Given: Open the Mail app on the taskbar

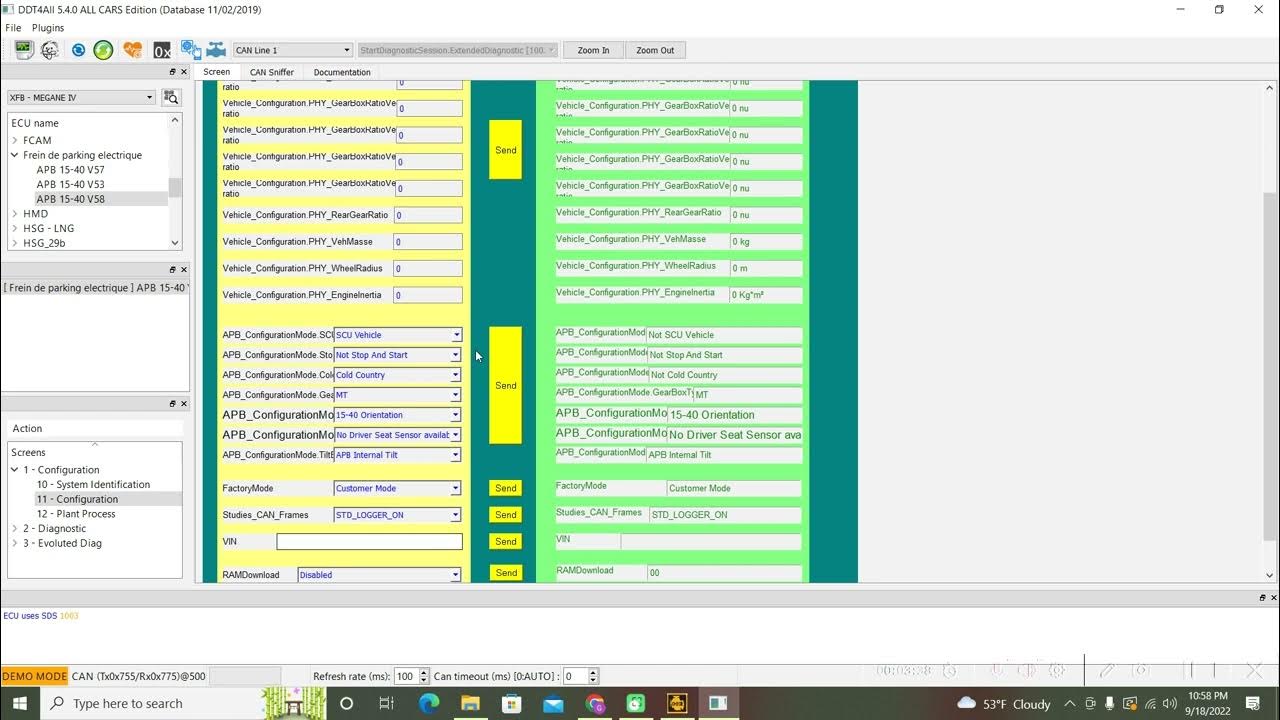Looking at the screenshot, I should point(553,703).
